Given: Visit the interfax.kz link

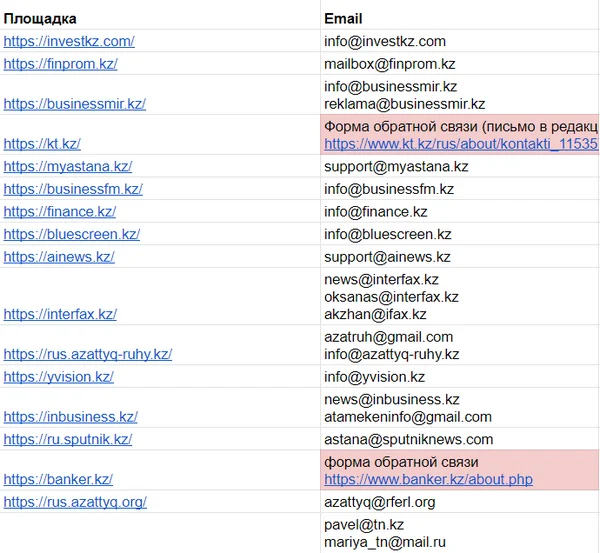Looking at the screenshot, I should pyautogui.click(x=60, y=314).
